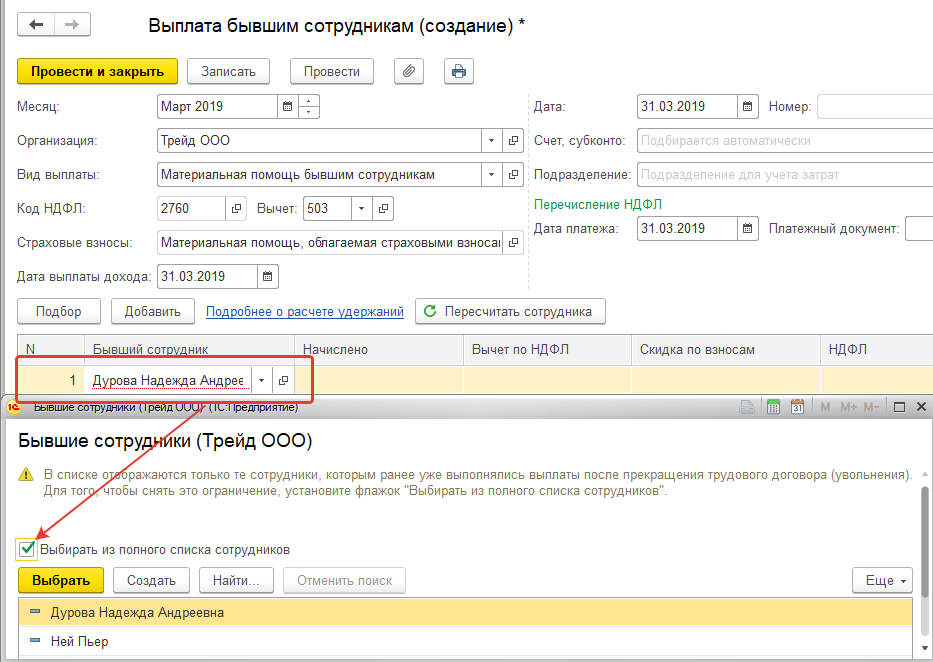933x662 pixels.
Task: Expand the Вид выплаты dropdown
Action: point(491,174)
